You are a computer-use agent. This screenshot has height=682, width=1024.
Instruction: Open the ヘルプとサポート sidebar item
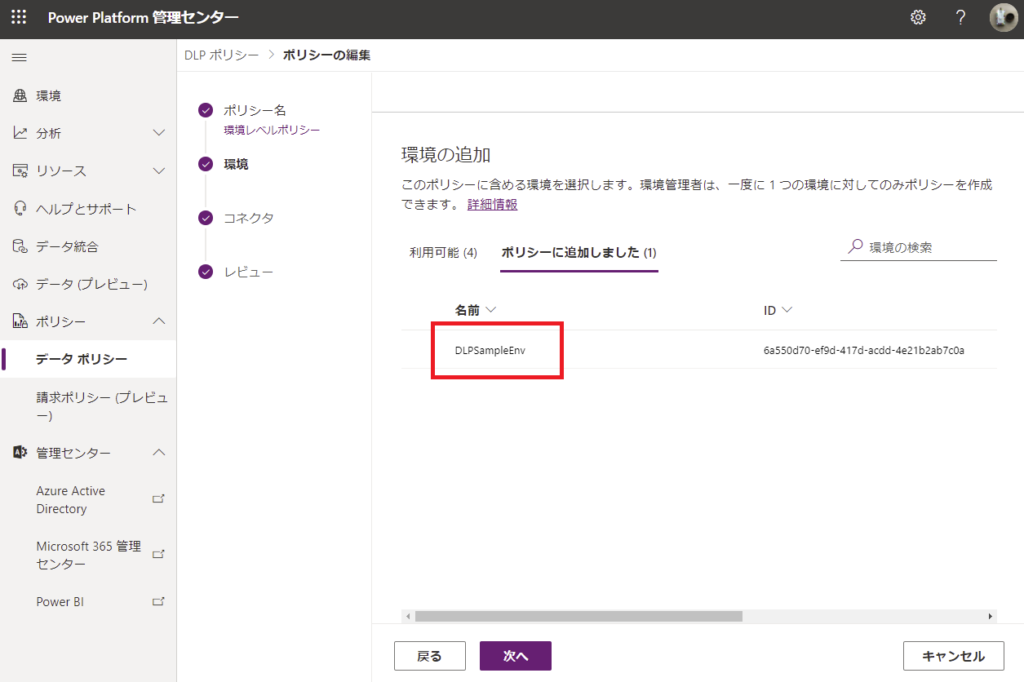pos(88,208)
